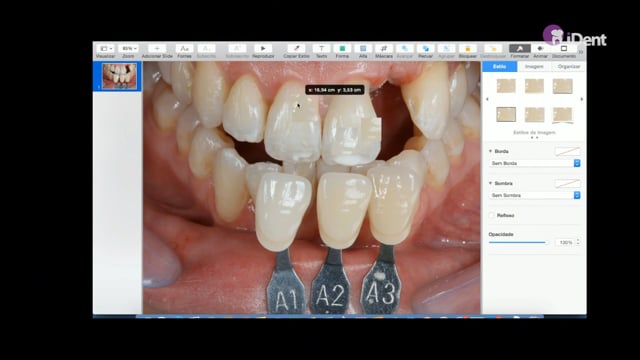
Task: Select the Copiar Estilo eyedropper tool
Action: [x=297, y=49]
